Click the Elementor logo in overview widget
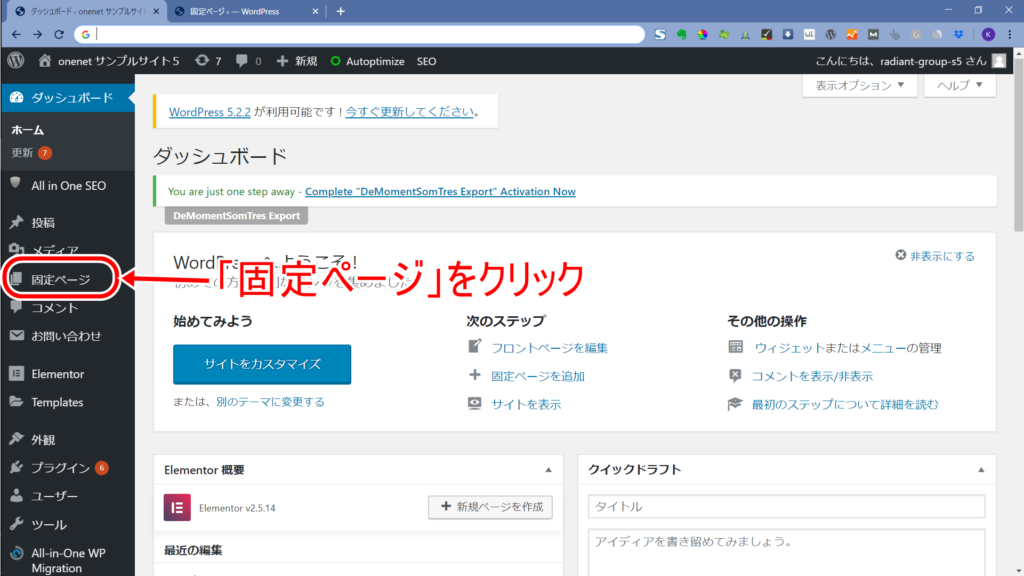Screen dimensions: 1024x576 (x=177, y=507)
